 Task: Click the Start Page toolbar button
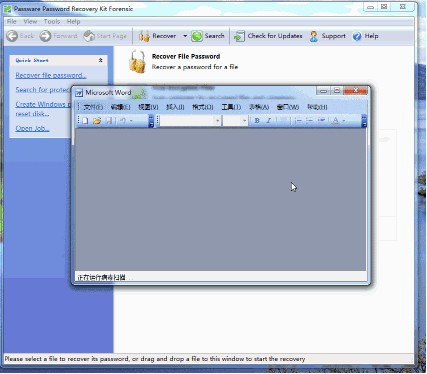pos(105,36)
